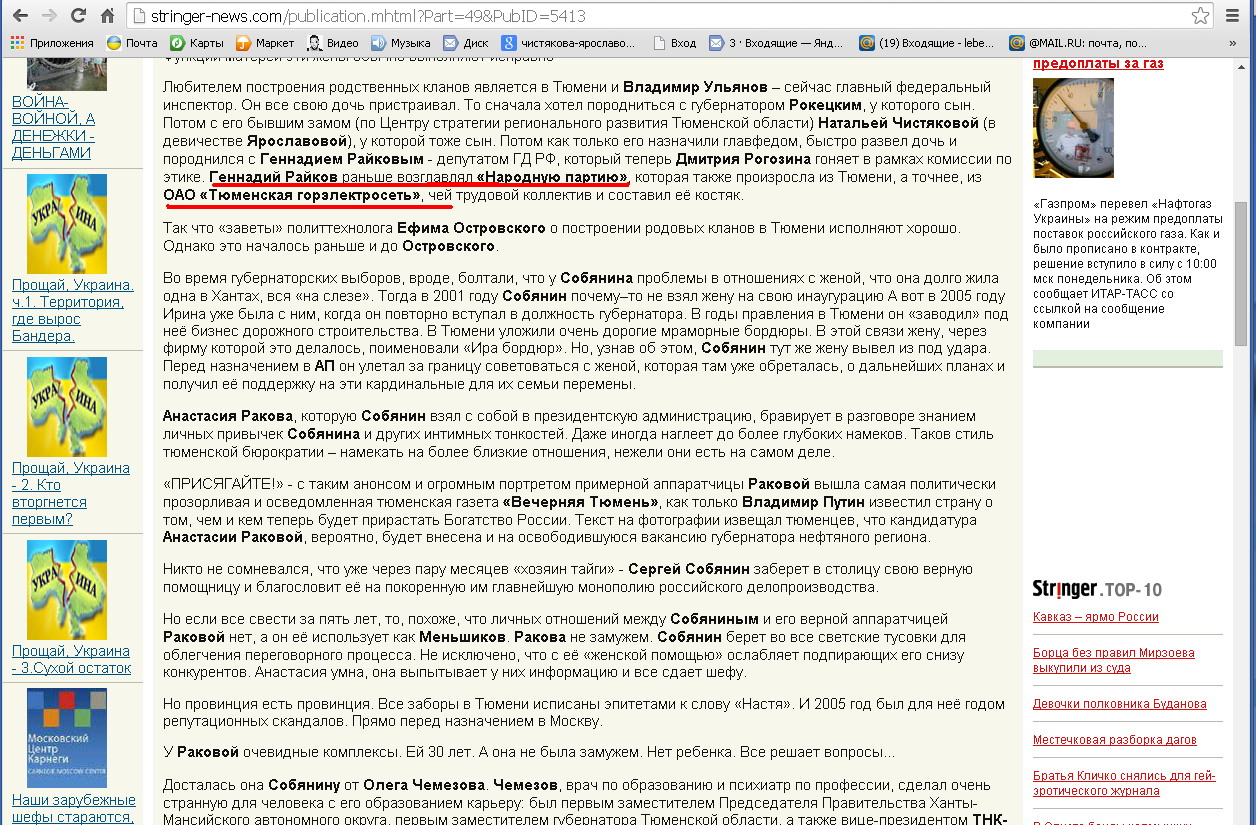Click the stringer-news.com address bar
The height and width of the screenshot is (825, 1256).
pos(660,16)
